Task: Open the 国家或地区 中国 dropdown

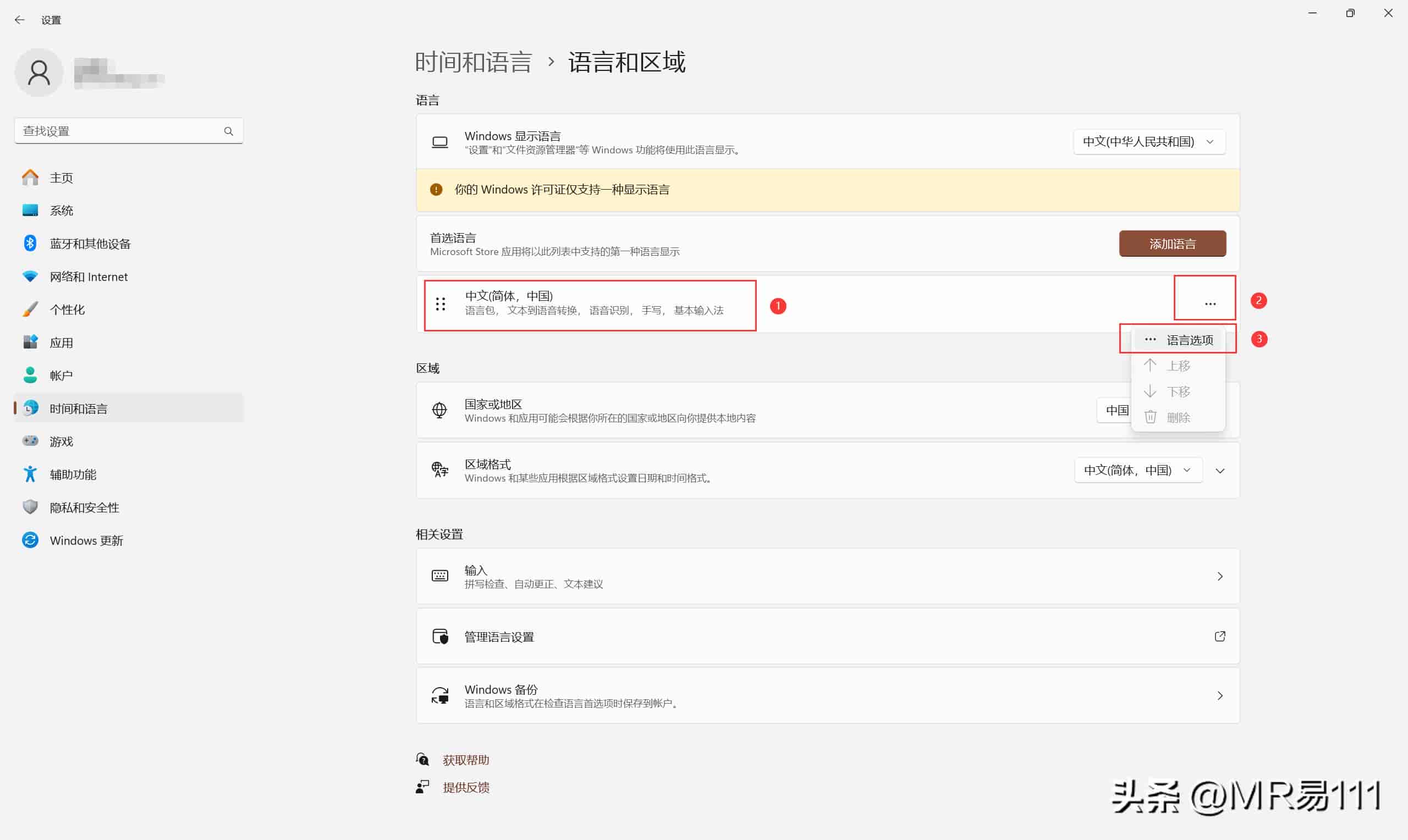Action: coord(1115,410)
